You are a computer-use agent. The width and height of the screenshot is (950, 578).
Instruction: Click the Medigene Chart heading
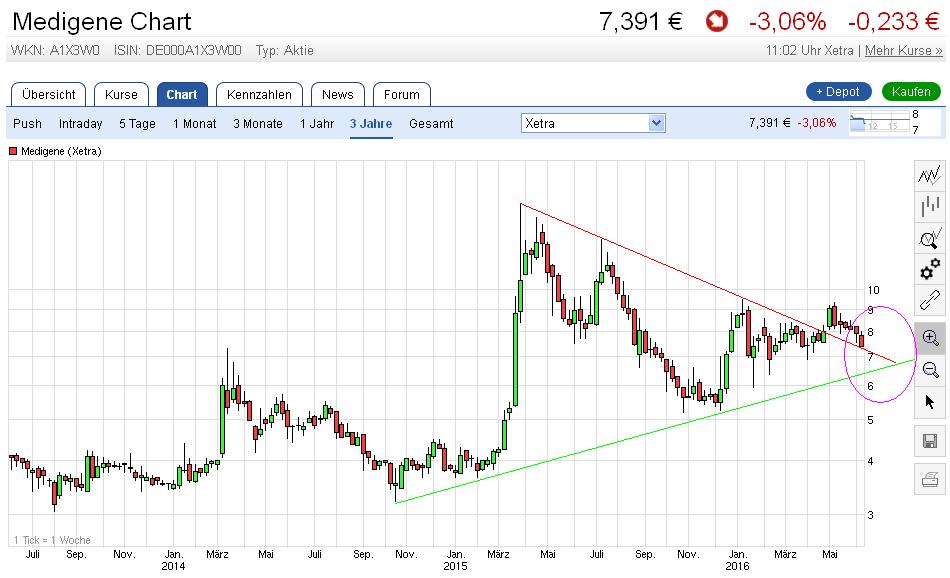tap(101, 22)
